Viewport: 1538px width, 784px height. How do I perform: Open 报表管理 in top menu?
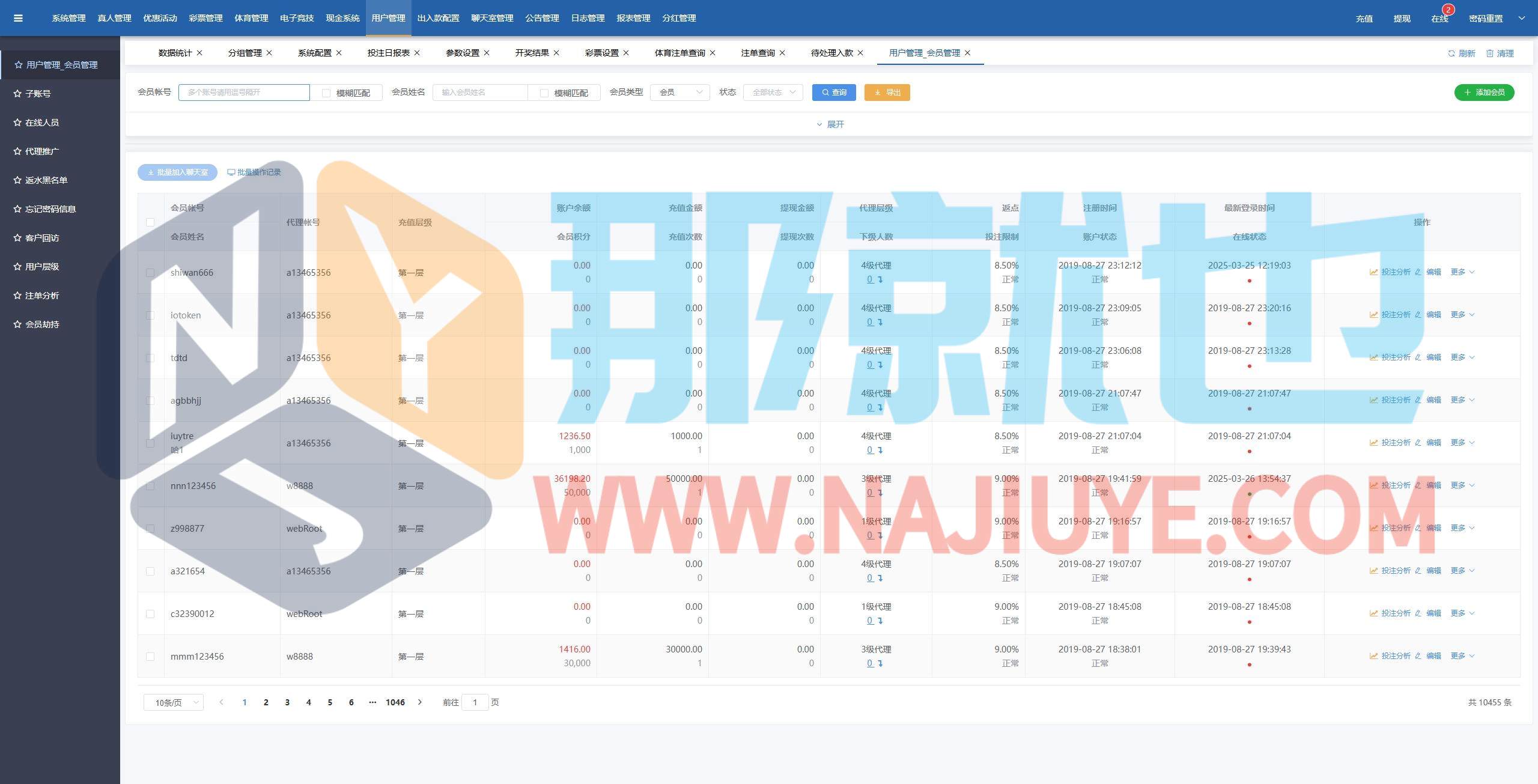point(633,18)
